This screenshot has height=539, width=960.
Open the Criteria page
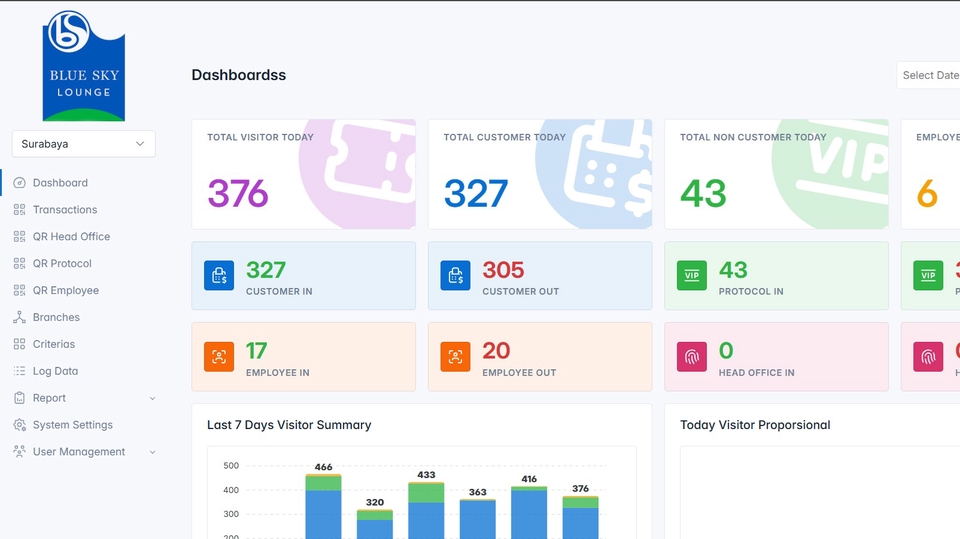(x=54, y=344)
